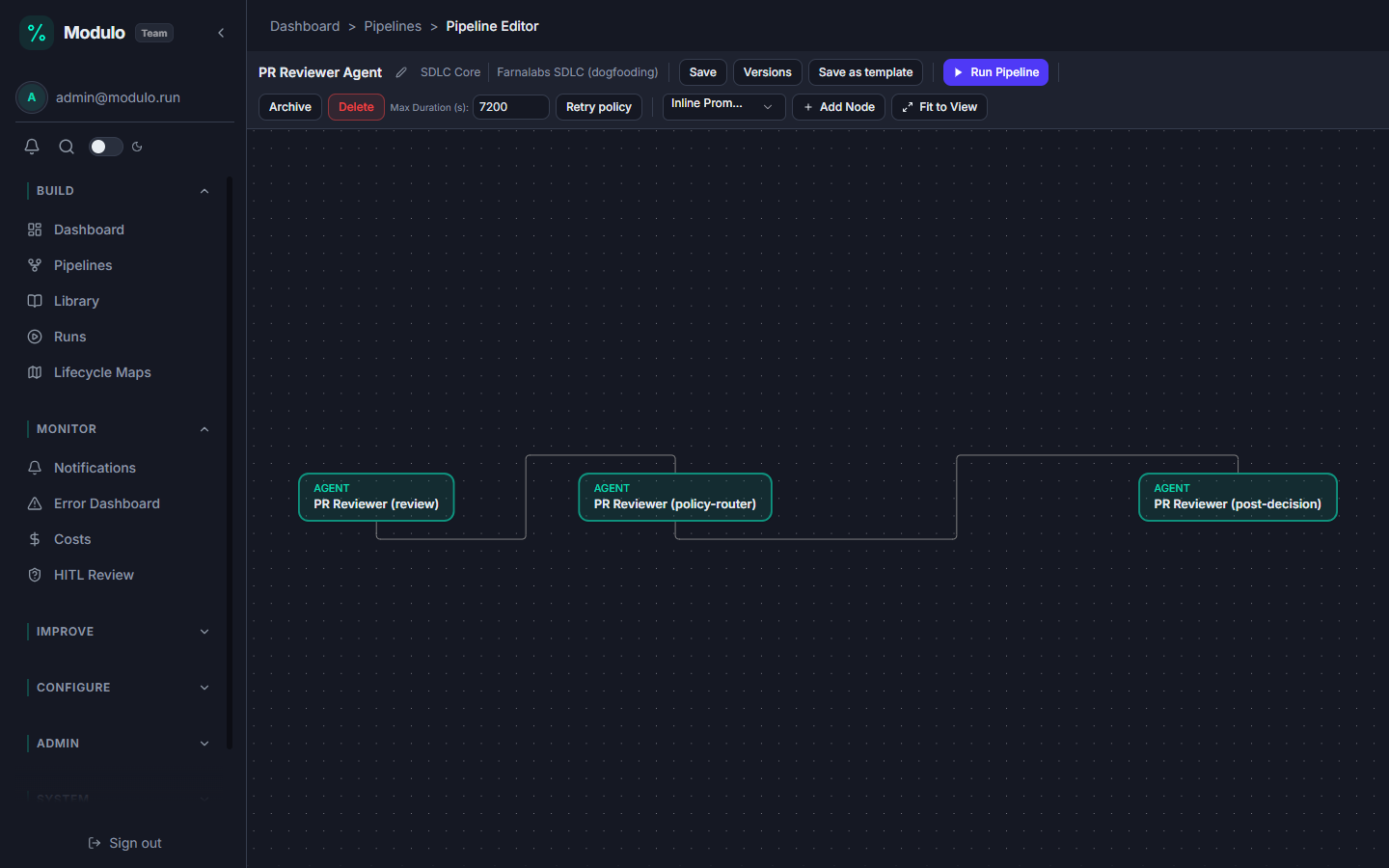Click the admin@modulo.run email text

(118, 97)
